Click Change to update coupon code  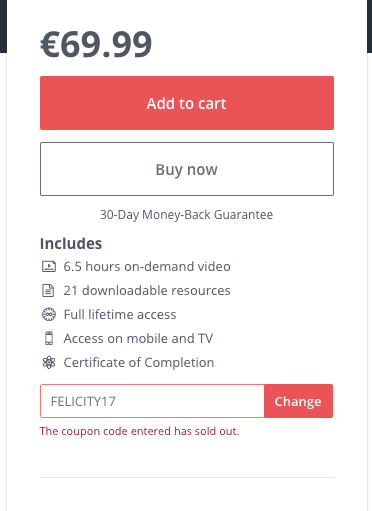[298, 401]
